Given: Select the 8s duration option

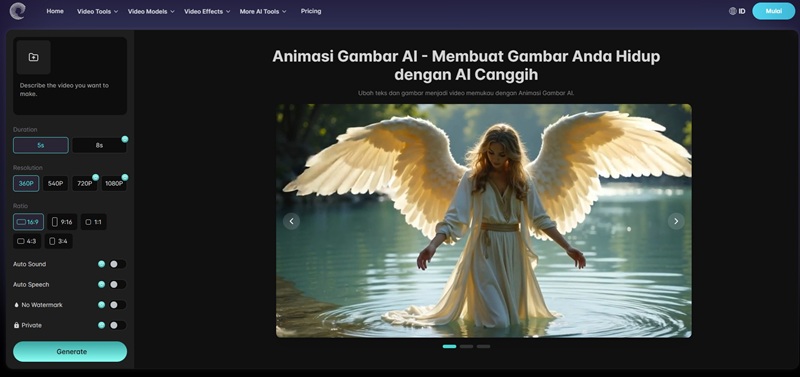Looking at the screenshot, I should tap(99, 145).
